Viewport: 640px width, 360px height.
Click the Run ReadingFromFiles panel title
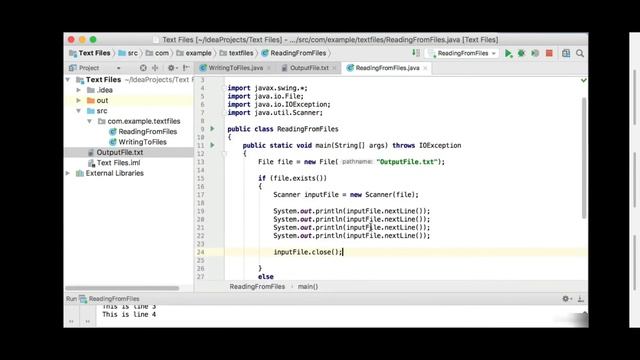pos(103,299)
